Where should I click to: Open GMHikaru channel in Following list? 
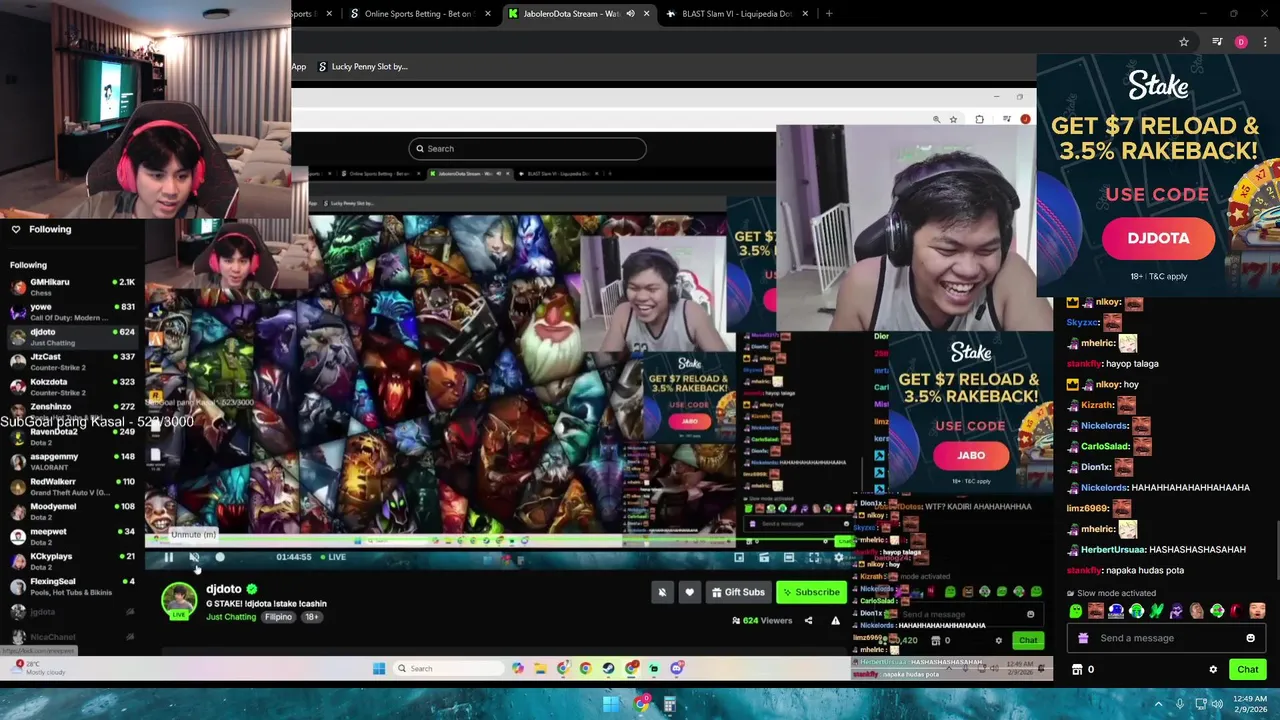[72, 287]
